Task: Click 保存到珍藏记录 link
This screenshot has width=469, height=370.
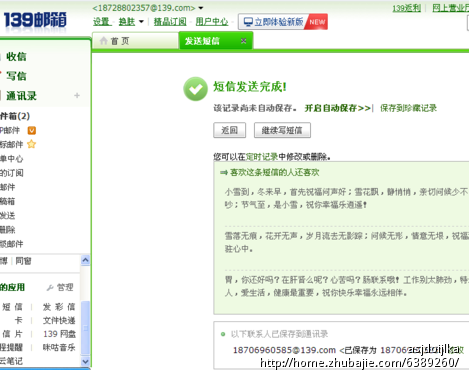Action: [408, 108]
